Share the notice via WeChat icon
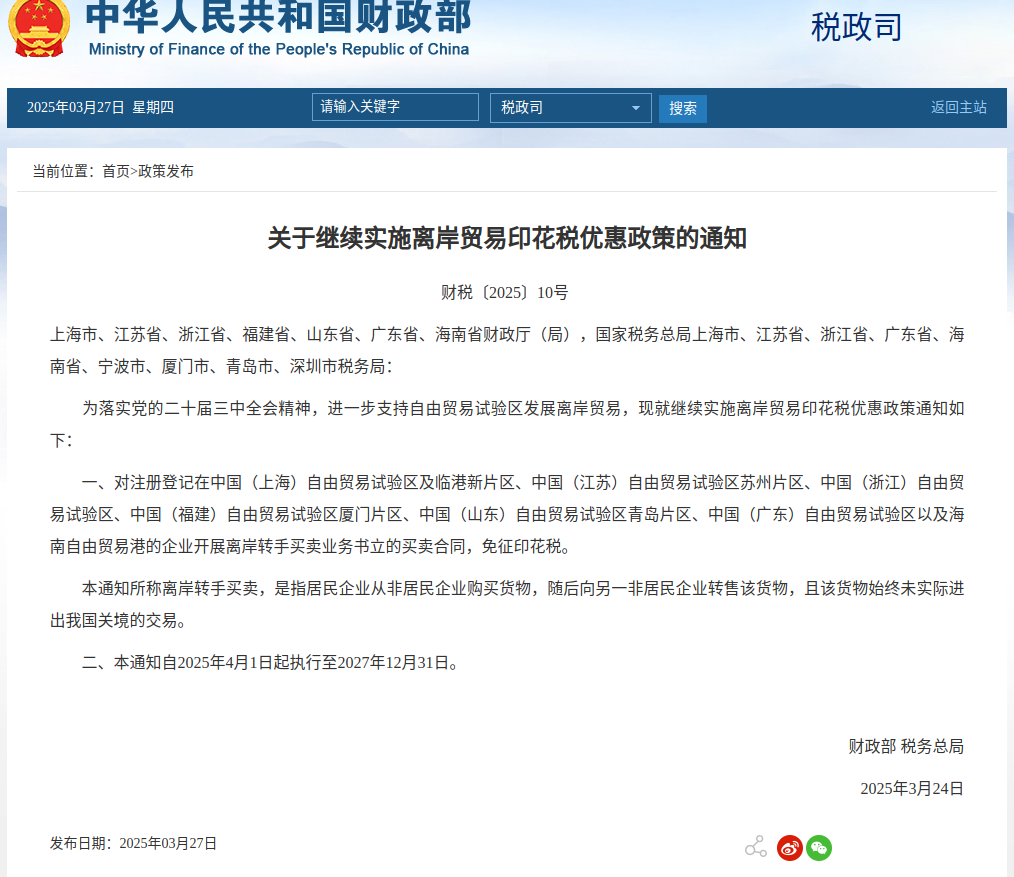 [819, 848]
